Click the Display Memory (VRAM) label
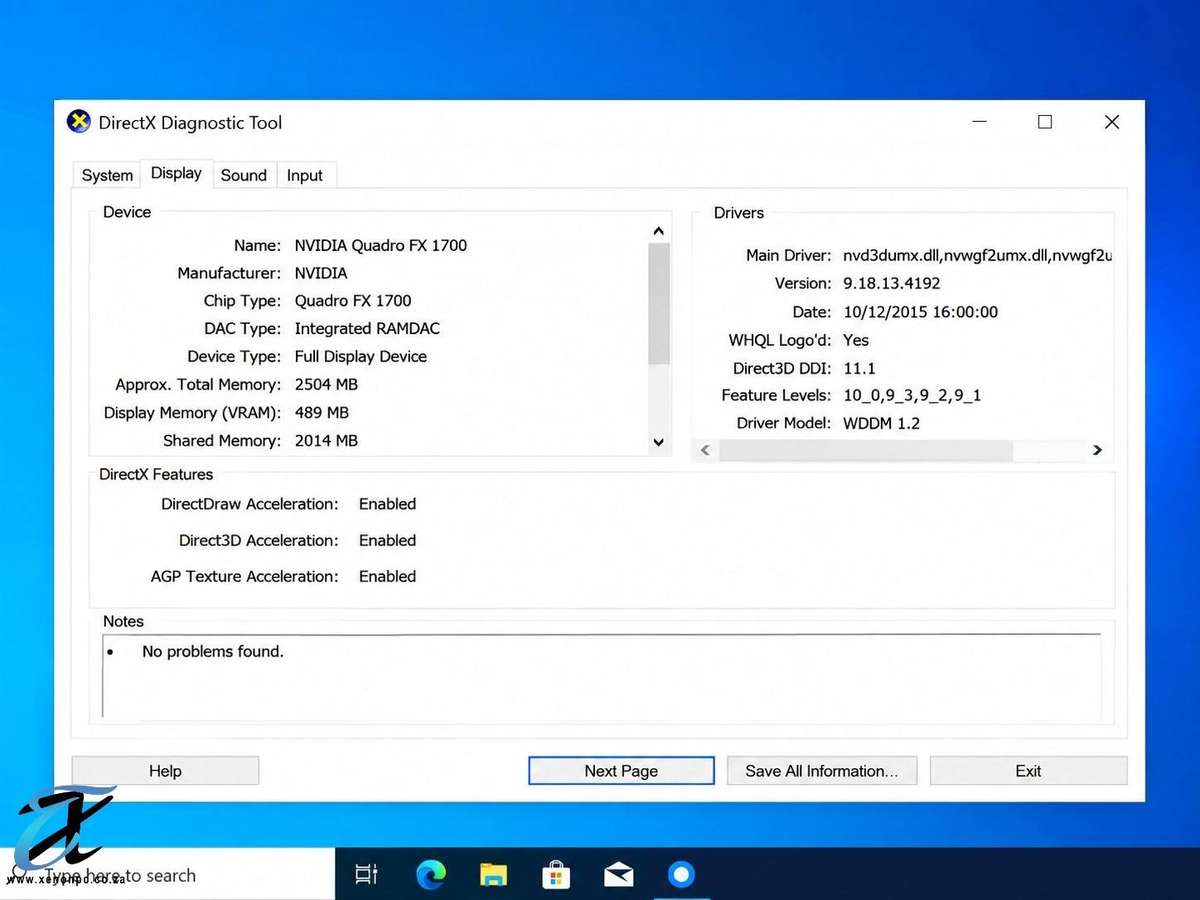The width and height of the screenshot is (1200, 900). coord(193,413)
